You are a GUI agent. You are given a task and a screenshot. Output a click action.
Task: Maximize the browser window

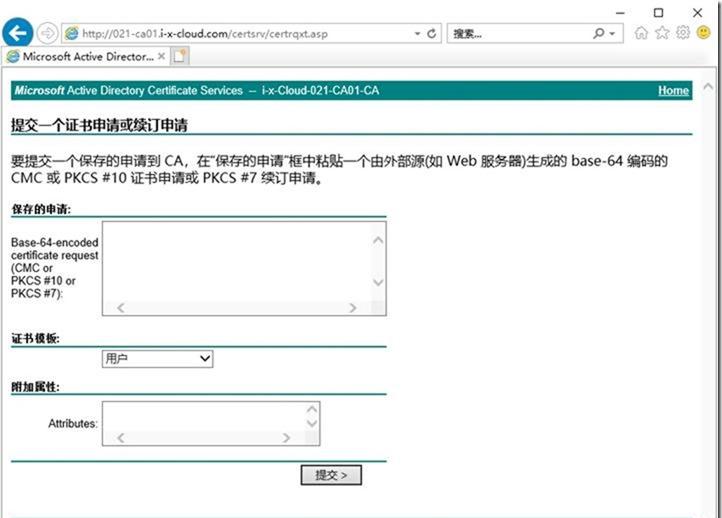[659, 13]
